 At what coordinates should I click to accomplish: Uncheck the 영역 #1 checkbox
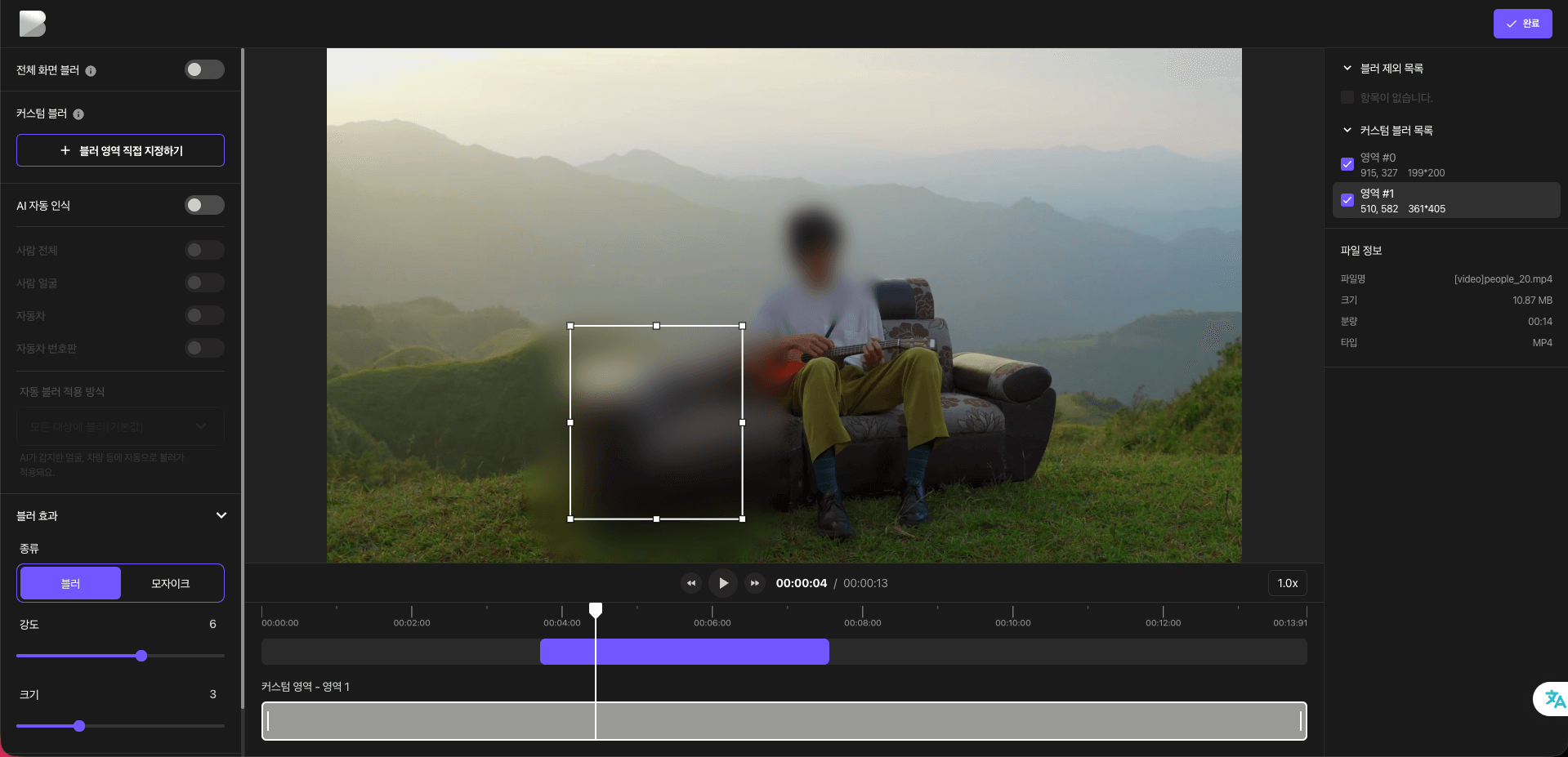tap(1347, 200)
